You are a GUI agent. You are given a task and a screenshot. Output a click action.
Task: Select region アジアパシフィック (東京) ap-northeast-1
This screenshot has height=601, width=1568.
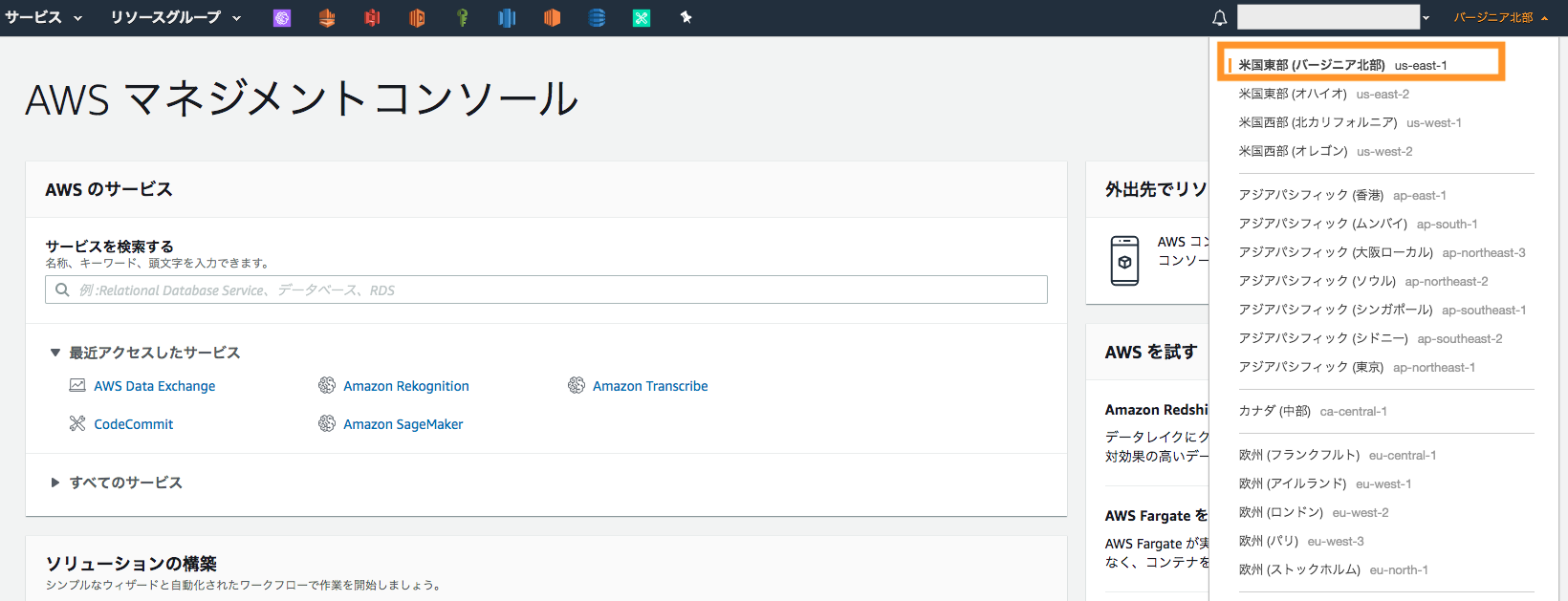point(1357,367)
